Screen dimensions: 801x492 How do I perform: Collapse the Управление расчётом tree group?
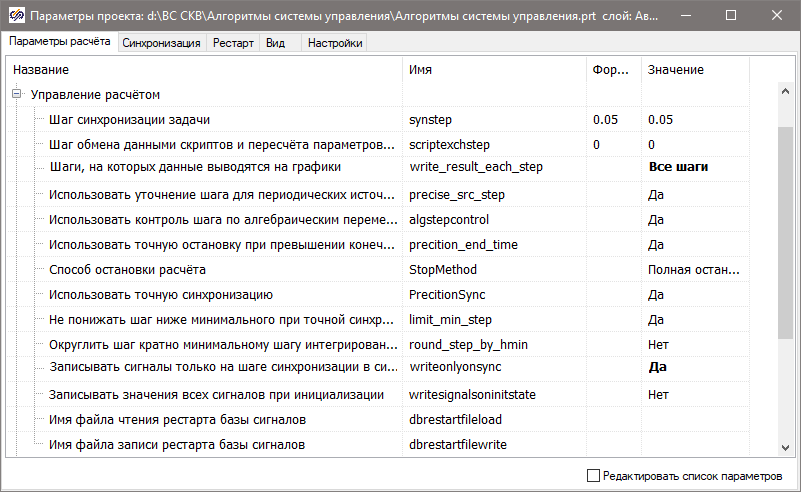[17, 95]
